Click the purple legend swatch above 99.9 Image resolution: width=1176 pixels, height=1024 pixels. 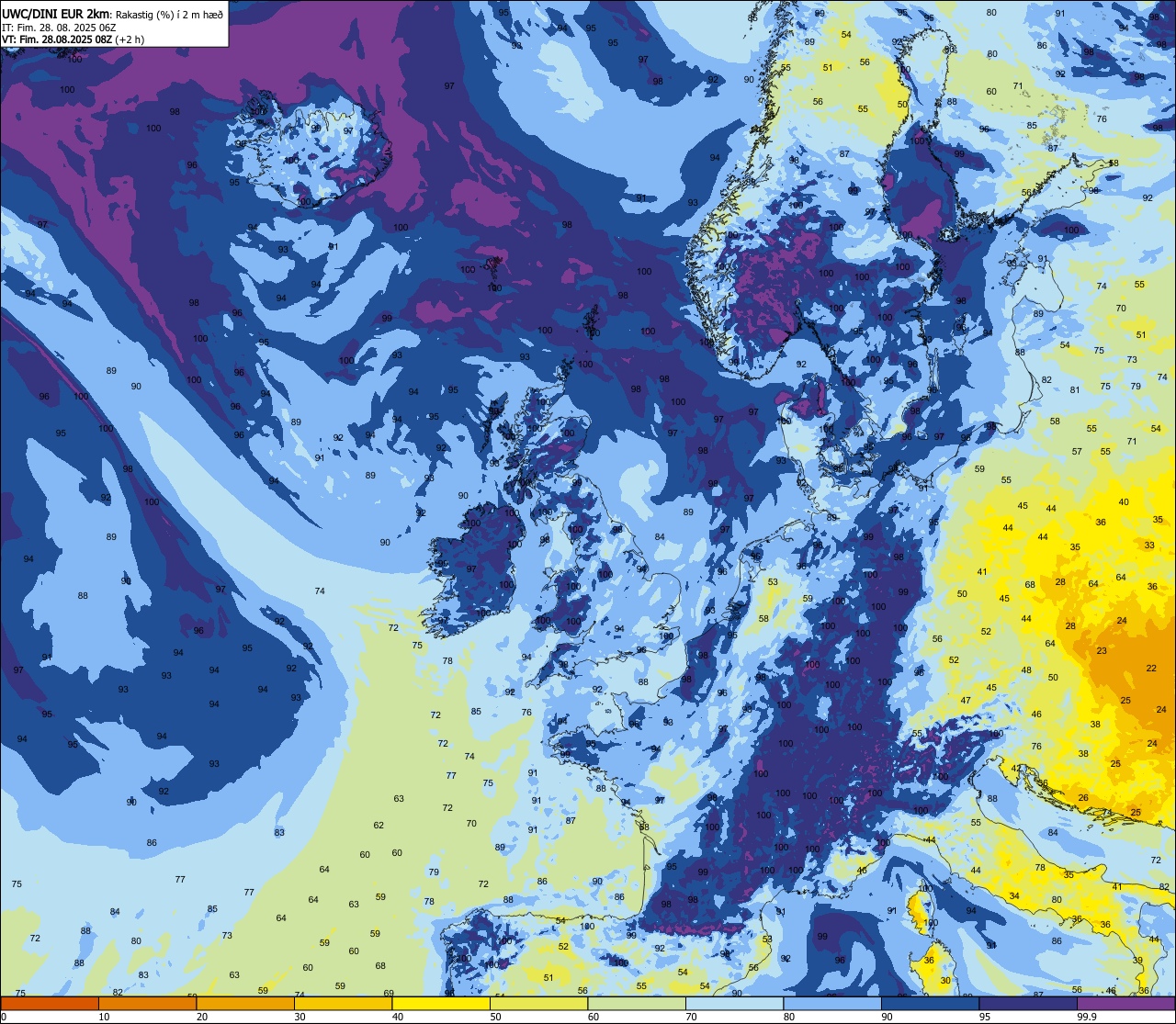(x=1126, y=1004)
